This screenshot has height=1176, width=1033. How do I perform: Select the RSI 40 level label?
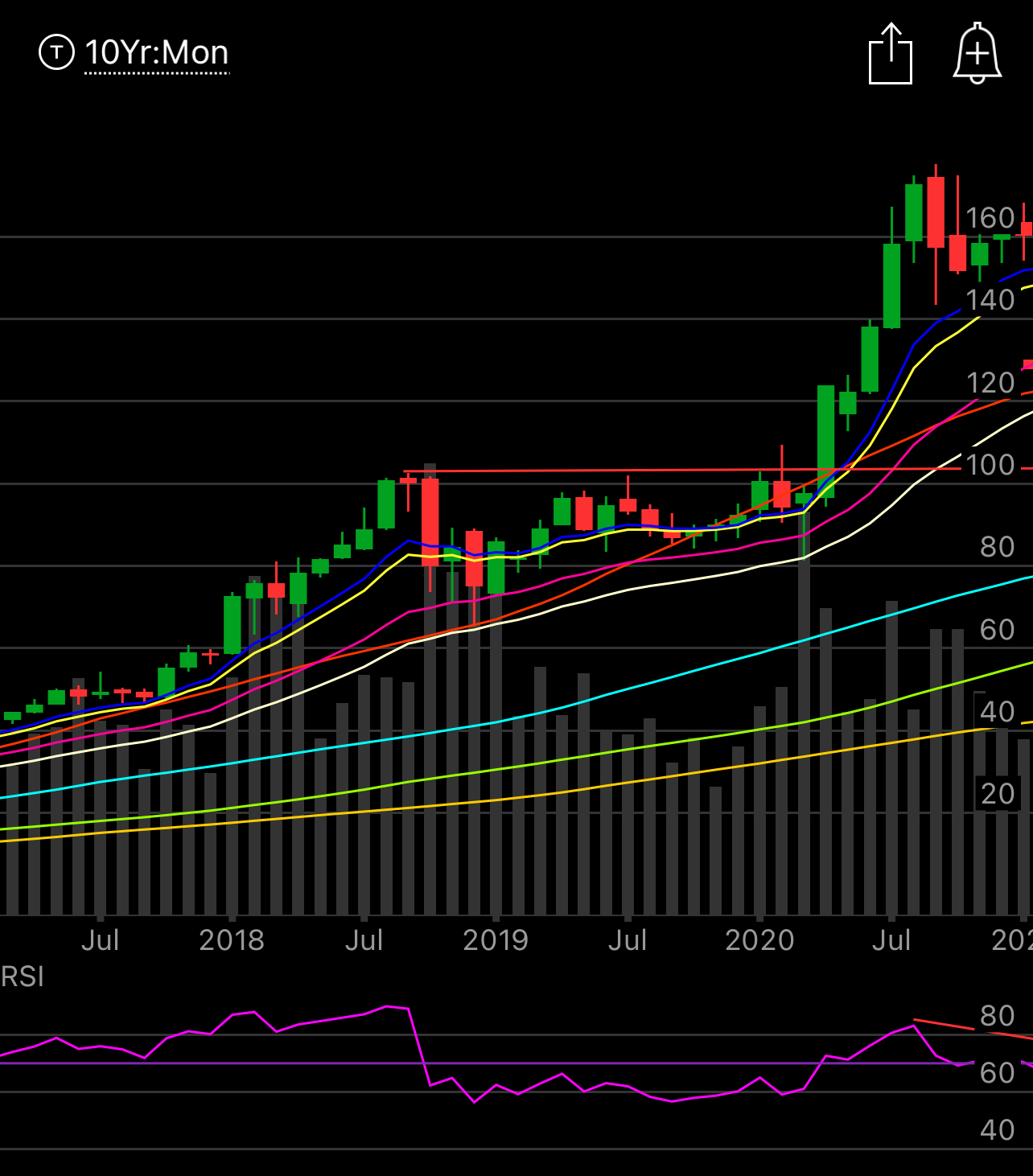998,1130
